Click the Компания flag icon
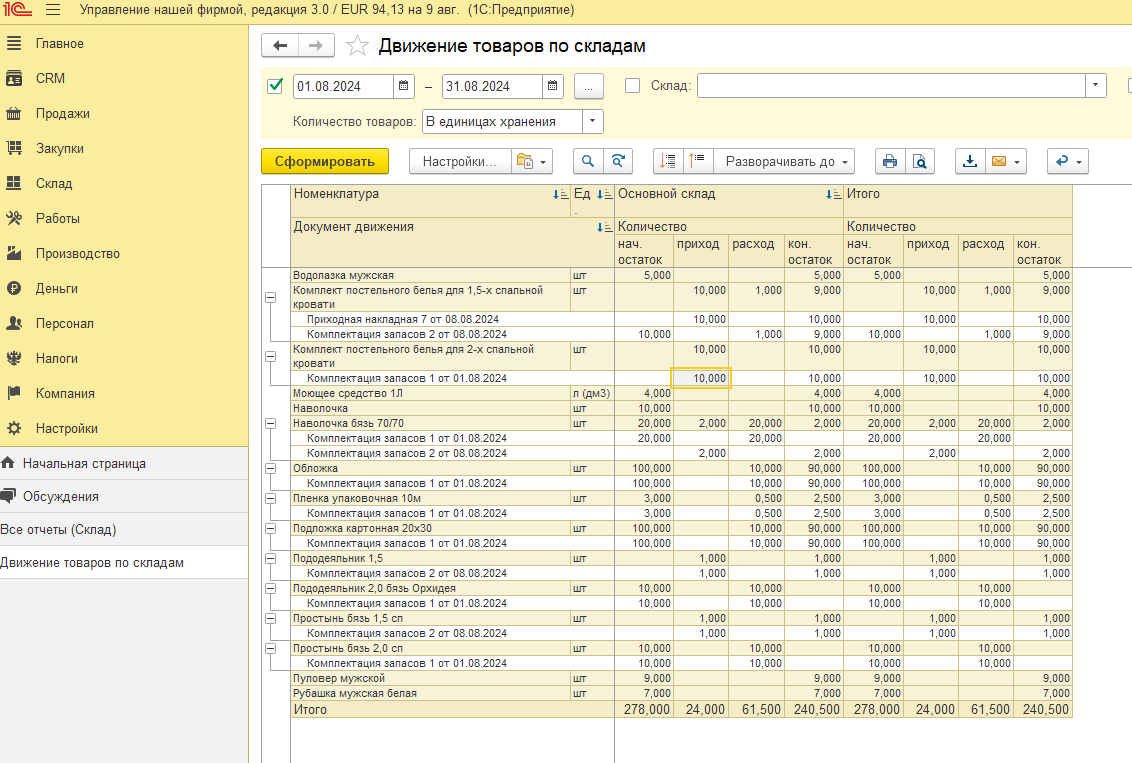 point(14,393)
